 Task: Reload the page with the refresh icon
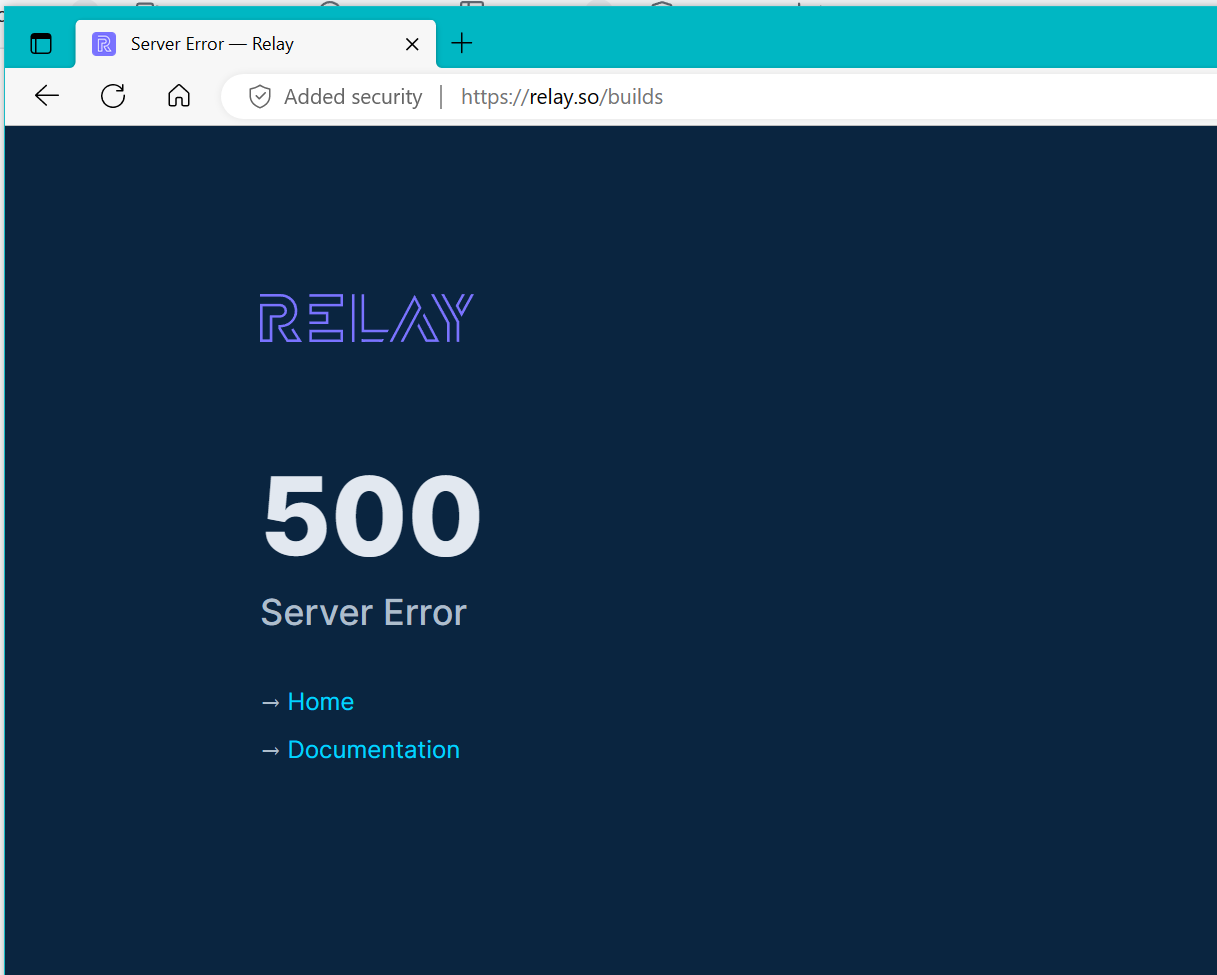click(x=112, y=96)
